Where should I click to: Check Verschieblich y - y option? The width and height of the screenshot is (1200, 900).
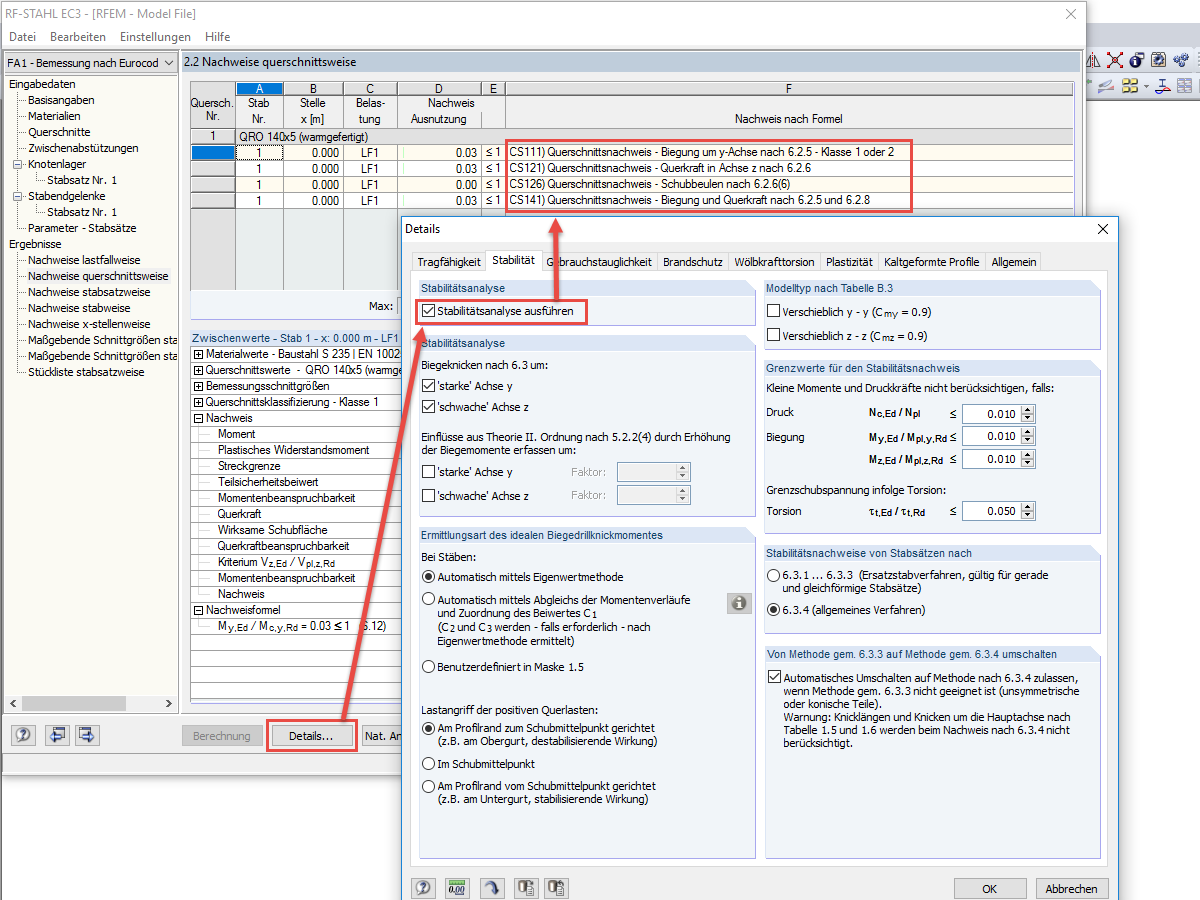(x=773, y=311)
